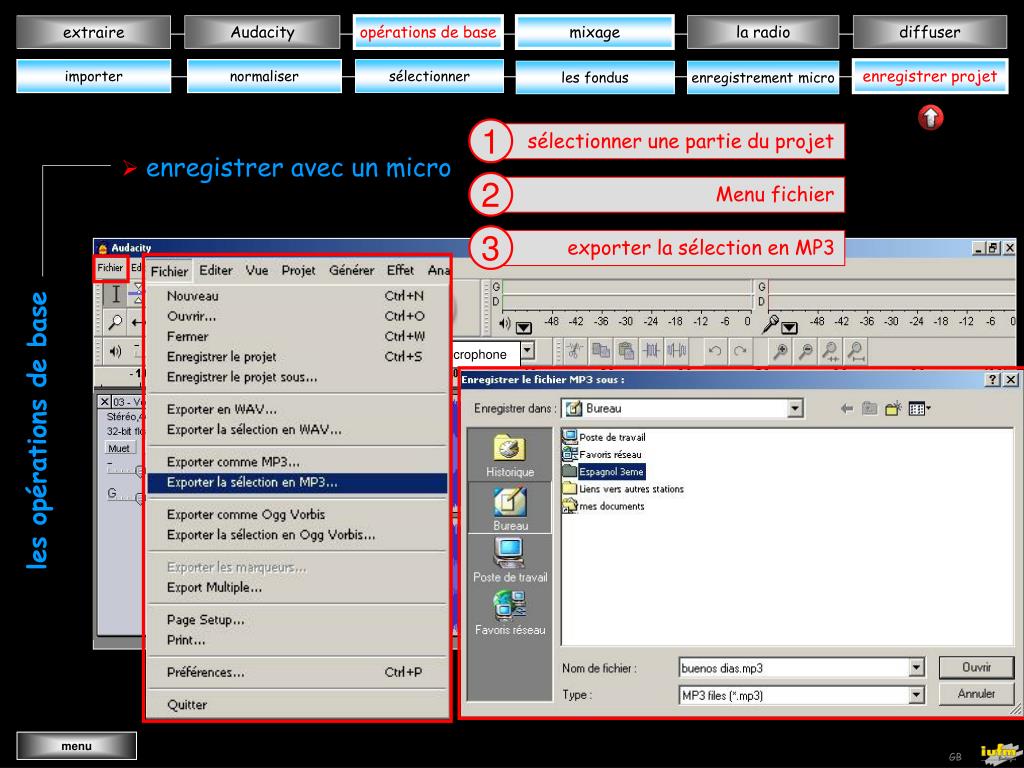Image resolution: width=1024 pixels, height=768 pixels.
Task: Go to the normaliser slide button
Action: pyautogui.click(x=264, y=76)
